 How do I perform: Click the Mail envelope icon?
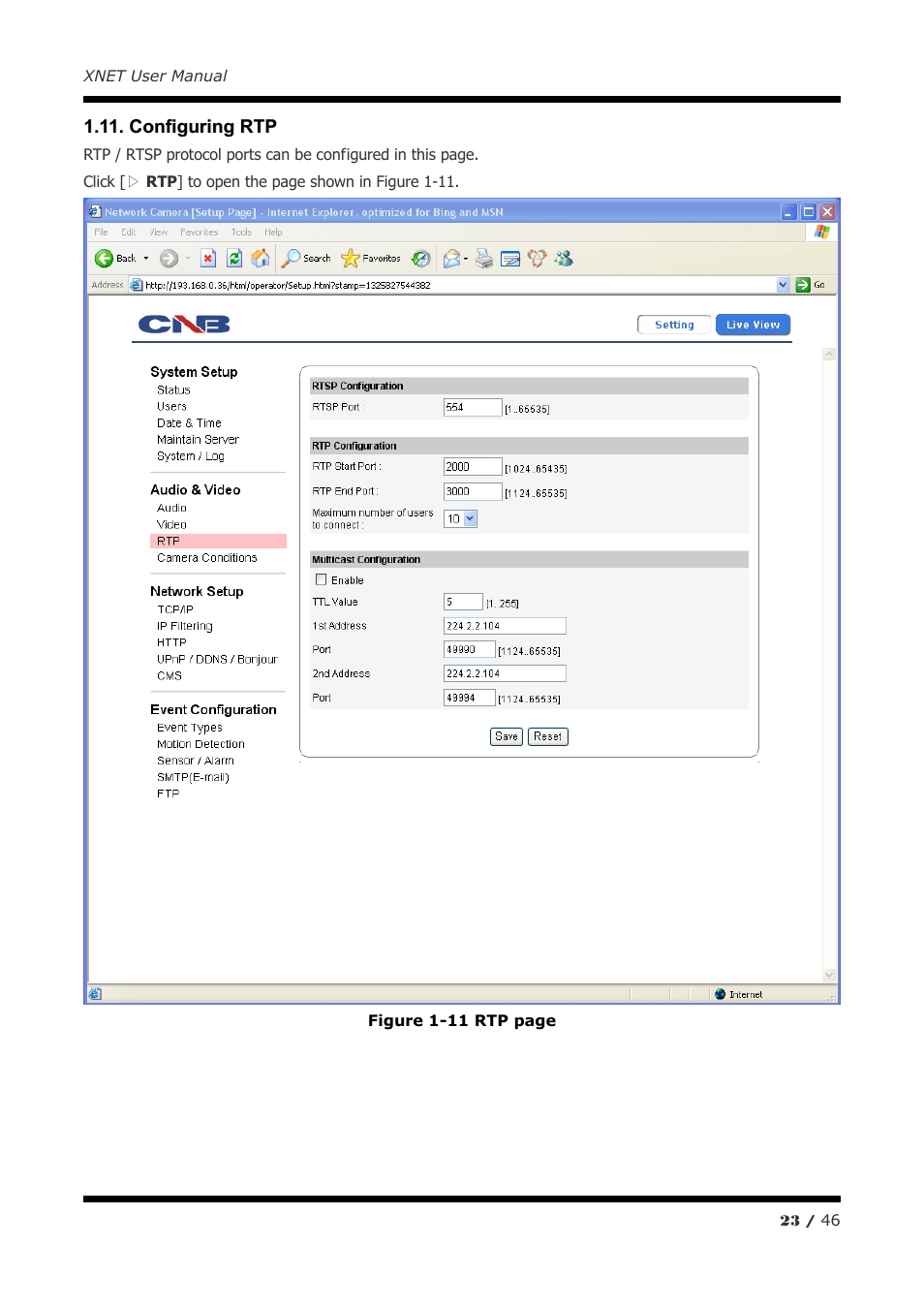451,259
